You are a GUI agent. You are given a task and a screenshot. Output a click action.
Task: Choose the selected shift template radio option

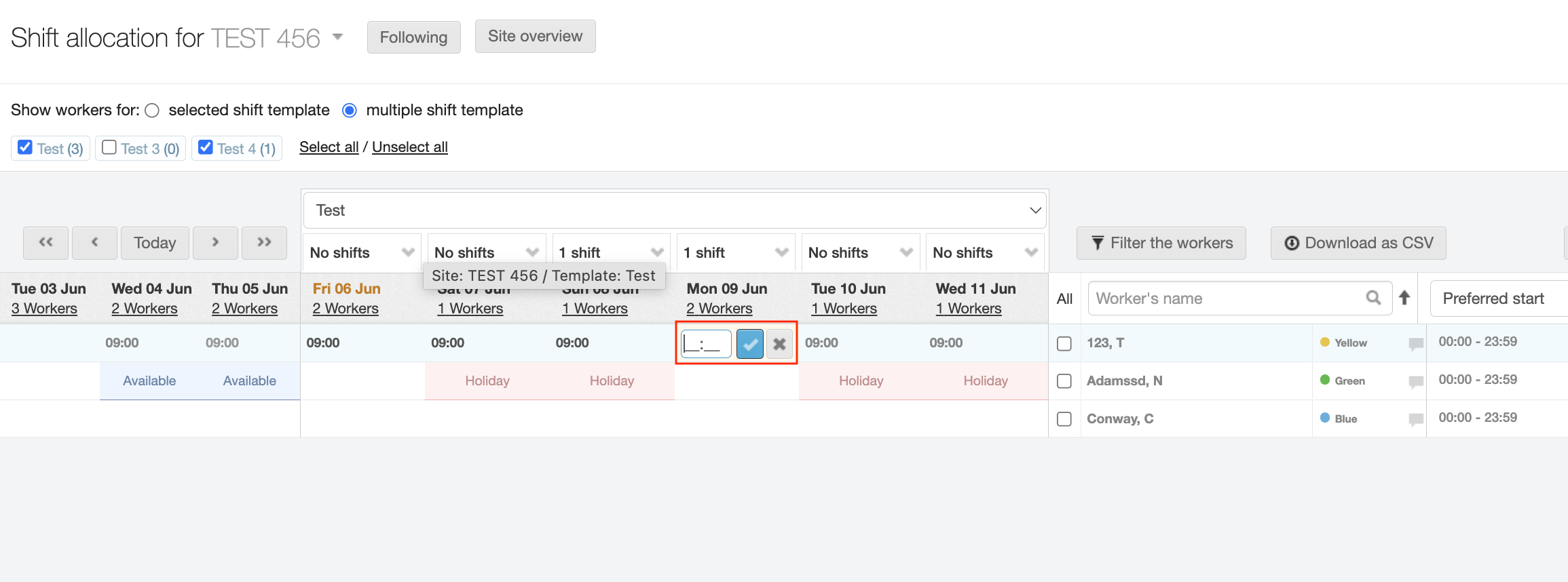coord(153,111)
